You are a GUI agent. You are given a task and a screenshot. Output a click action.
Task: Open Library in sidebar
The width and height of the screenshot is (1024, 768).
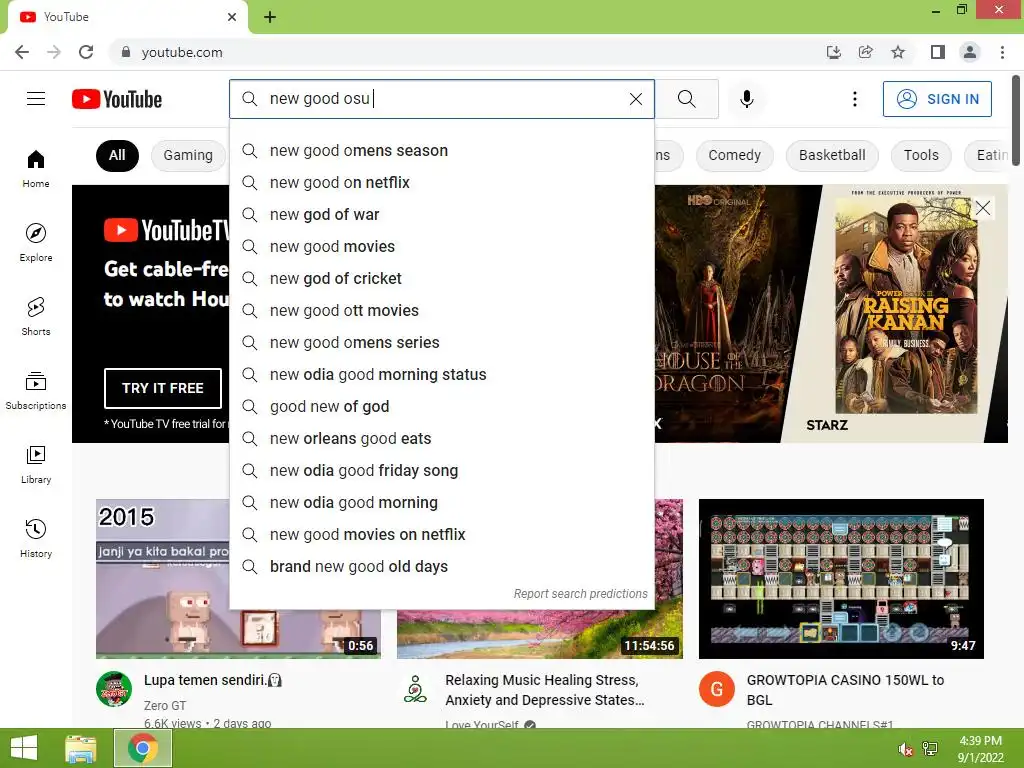[x=36, y=464]
